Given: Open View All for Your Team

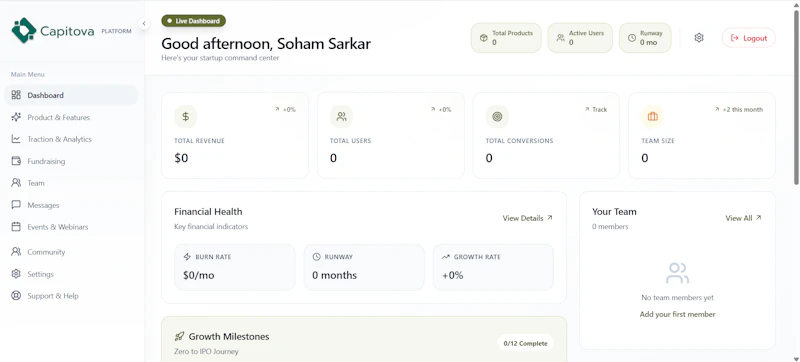Looking at the screenshot, I should [x=743, y=218].
